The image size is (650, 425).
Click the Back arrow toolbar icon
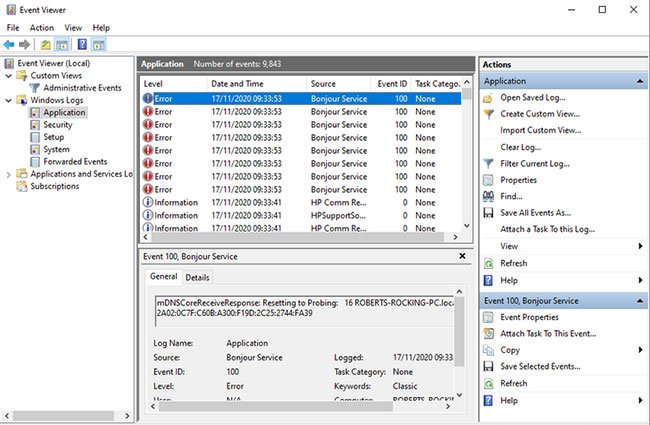[9, 44]
